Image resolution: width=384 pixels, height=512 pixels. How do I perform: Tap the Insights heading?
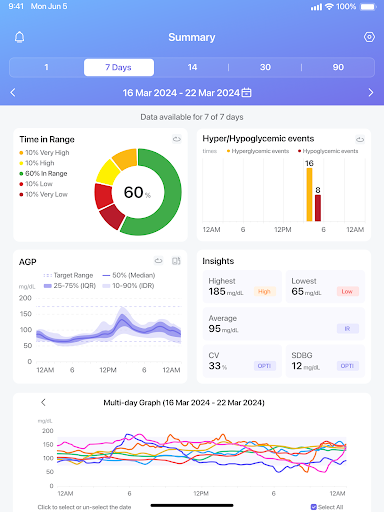point(218,261)
